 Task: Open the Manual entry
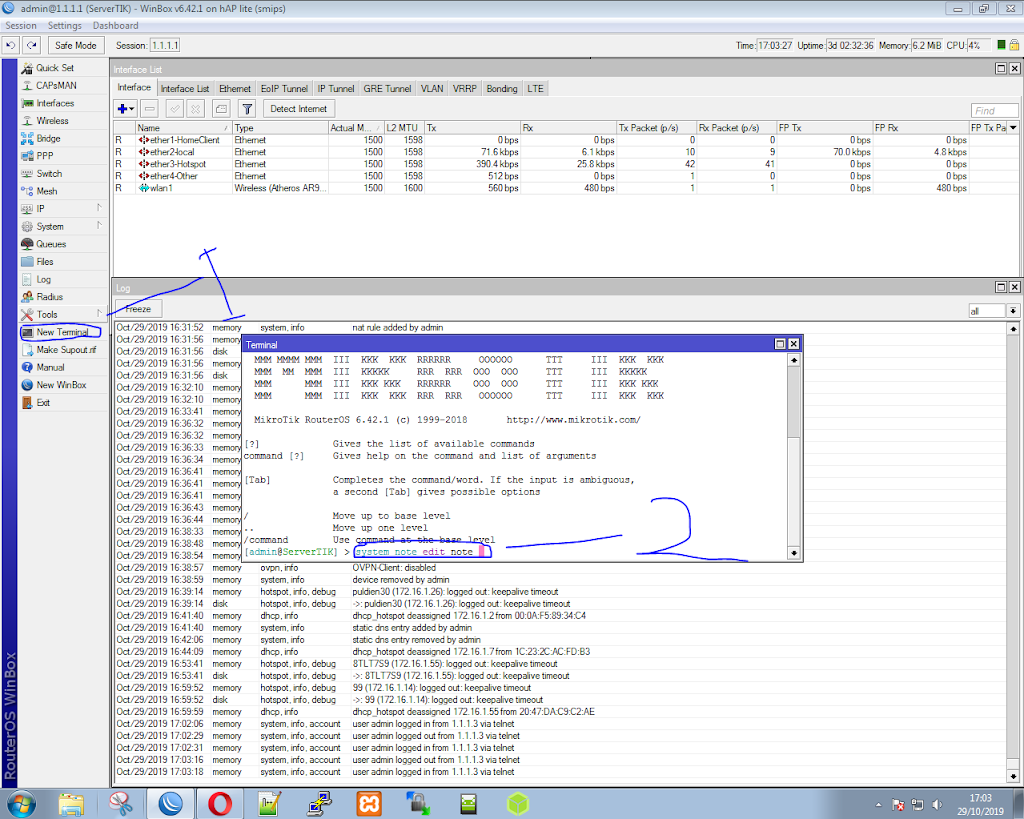(50, 368)
